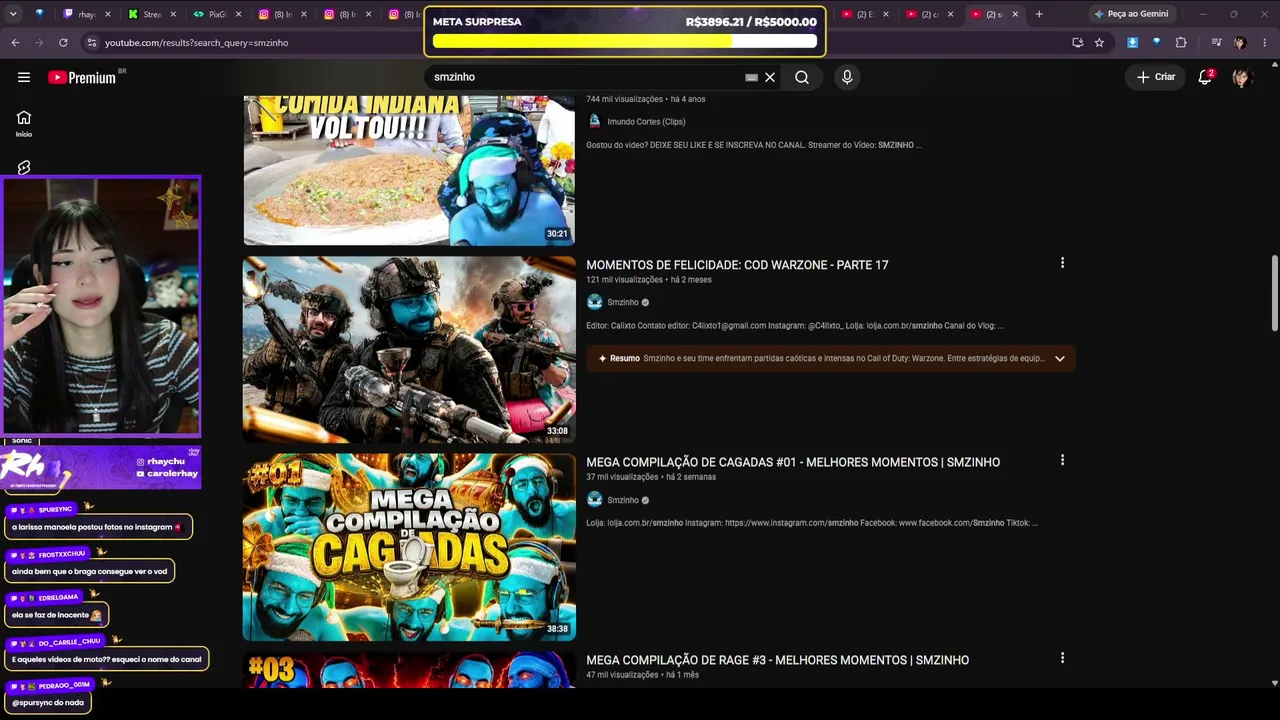Close the Twitch rhay tab
The height and width of the screenshot is (720, 1280).
point(108,14)
